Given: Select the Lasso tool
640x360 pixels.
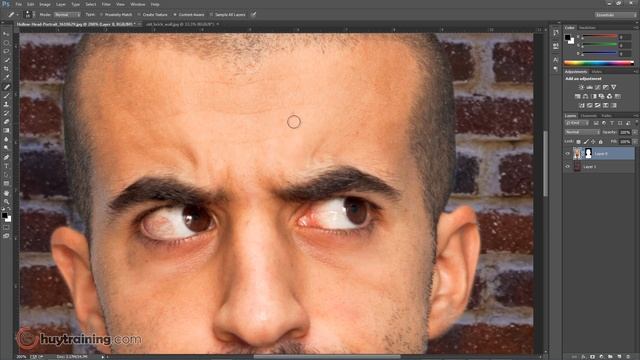Looking at the screenshot, I should [7, 51].
